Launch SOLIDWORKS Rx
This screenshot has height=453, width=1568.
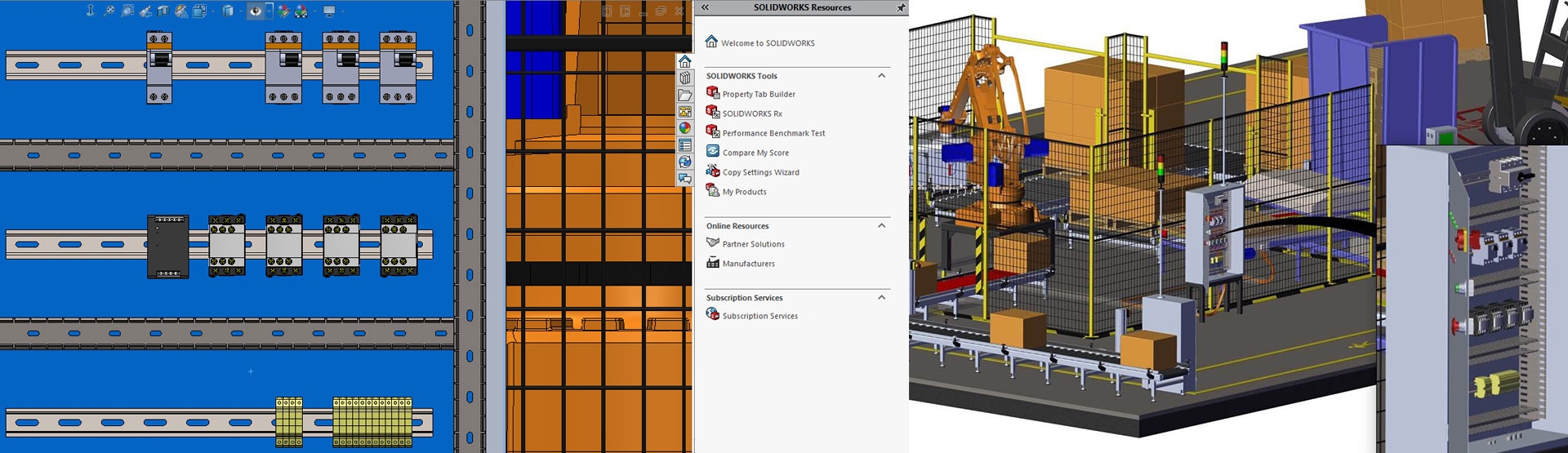[743, 113]
